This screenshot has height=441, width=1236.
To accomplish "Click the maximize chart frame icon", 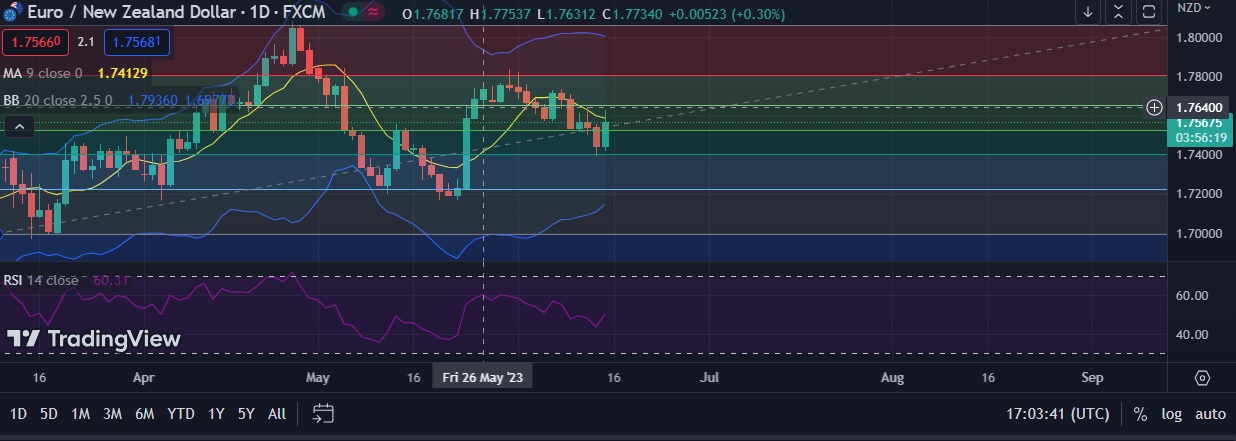I will (x=1149, y=12).
